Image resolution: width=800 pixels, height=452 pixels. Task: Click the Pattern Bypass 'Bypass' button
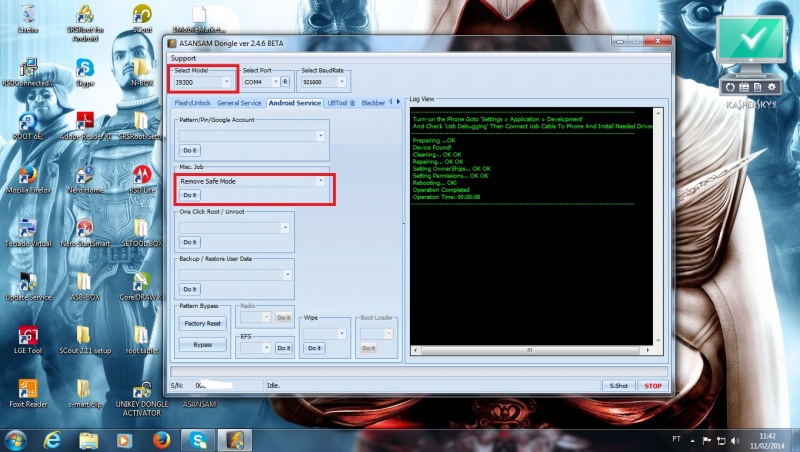[x=203, y=345]
